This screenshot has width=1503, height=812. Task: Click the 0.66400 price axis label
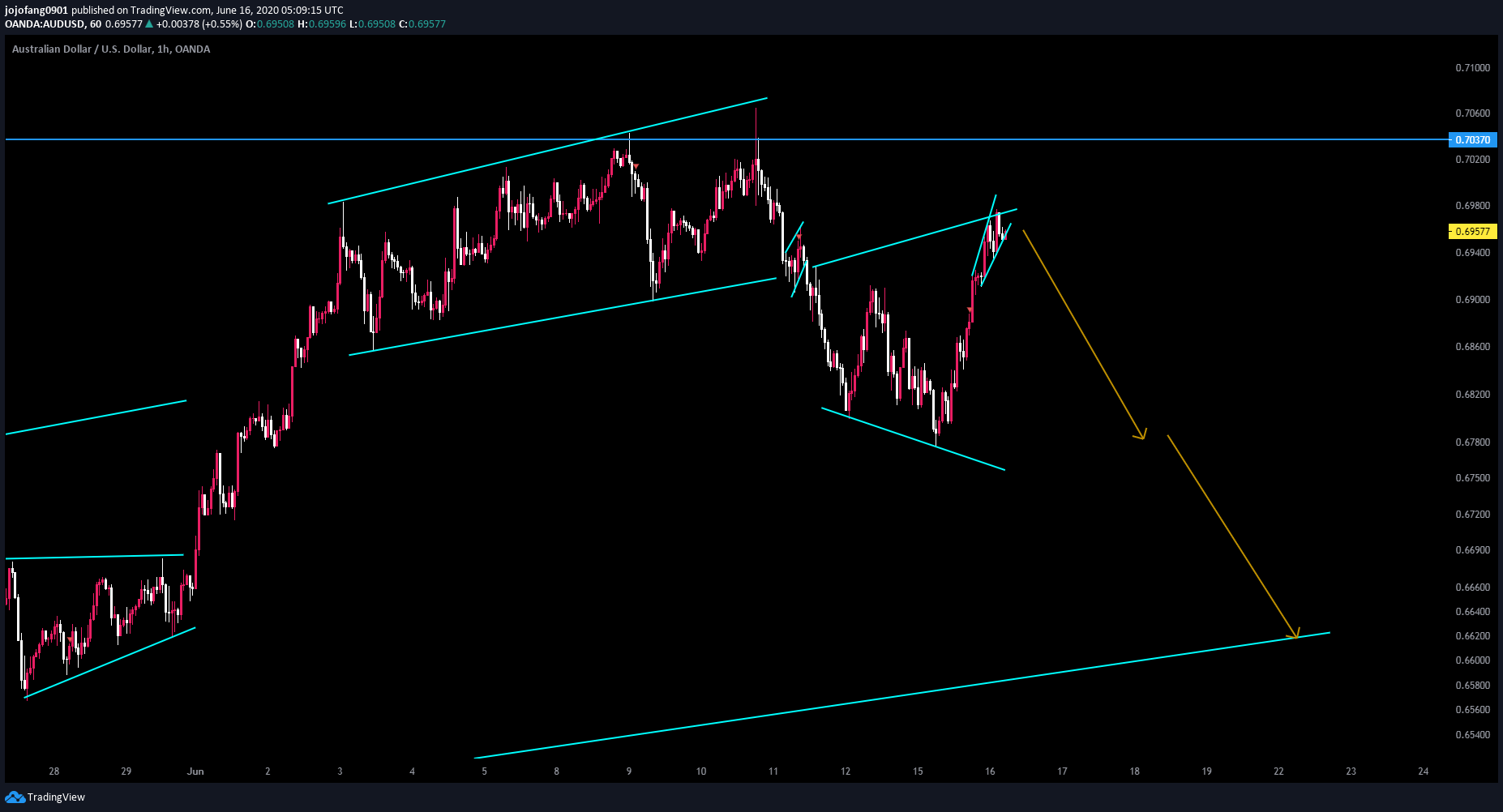[1473, 612]
